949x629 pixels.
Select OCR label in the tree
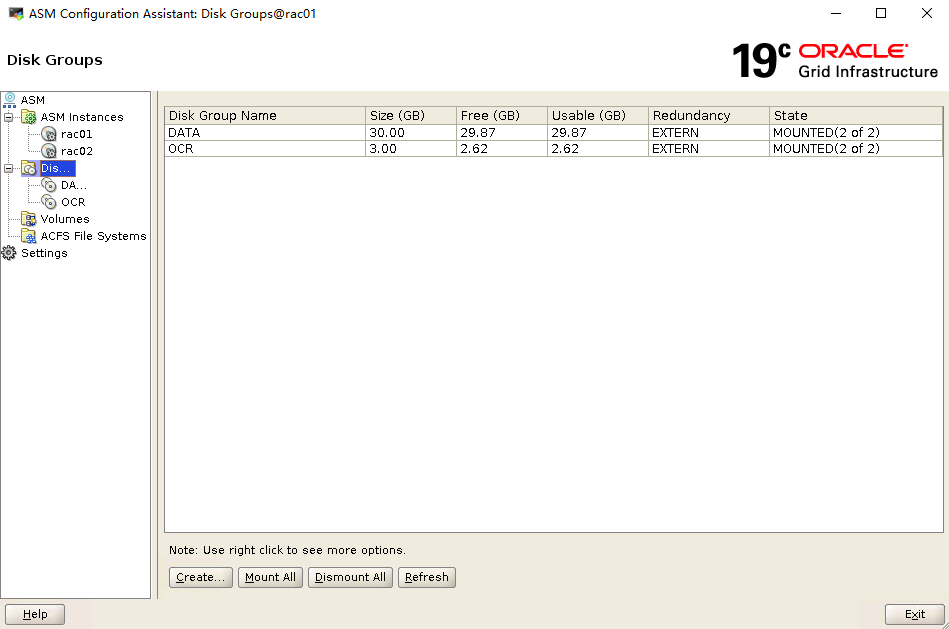(73, 202)
